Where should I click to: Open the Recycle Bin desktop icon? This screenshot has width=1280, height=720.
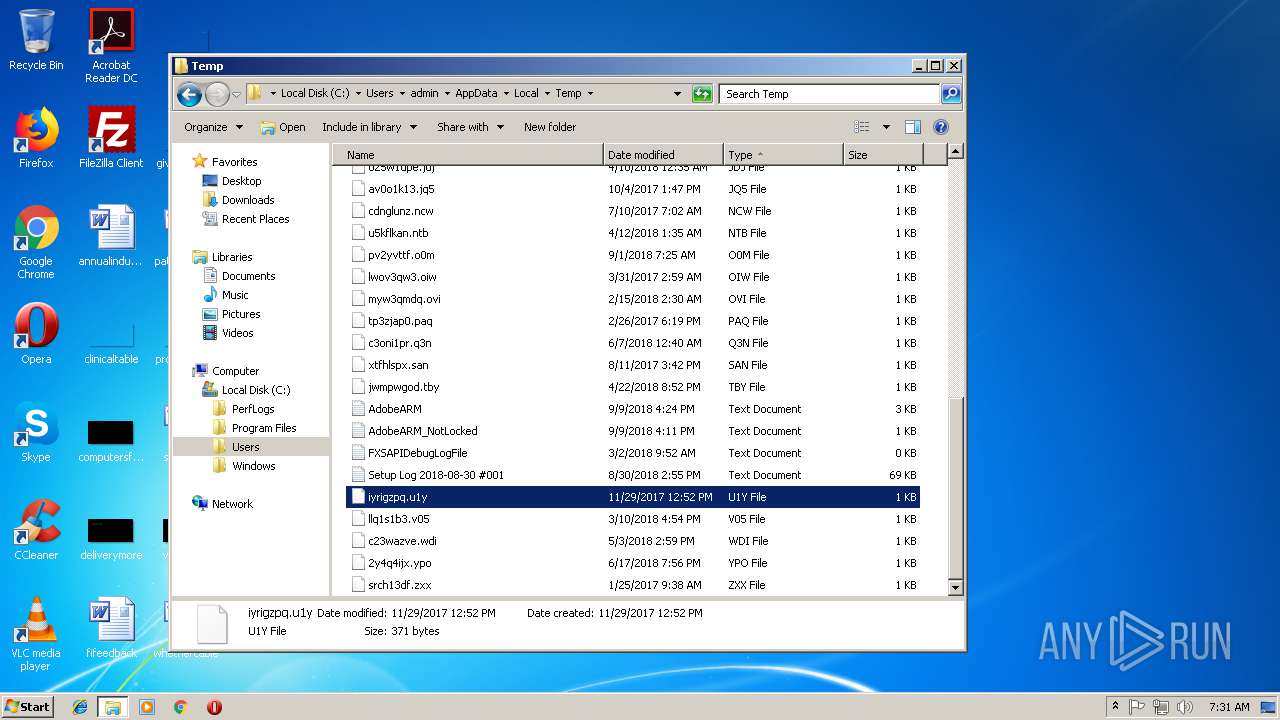36,41
